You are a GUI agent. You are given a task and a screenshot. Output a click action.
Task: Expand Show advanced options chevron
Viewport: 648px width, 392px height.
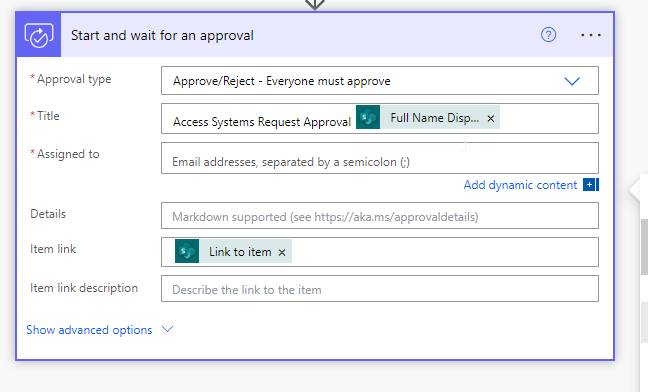(x=167, y=329)
